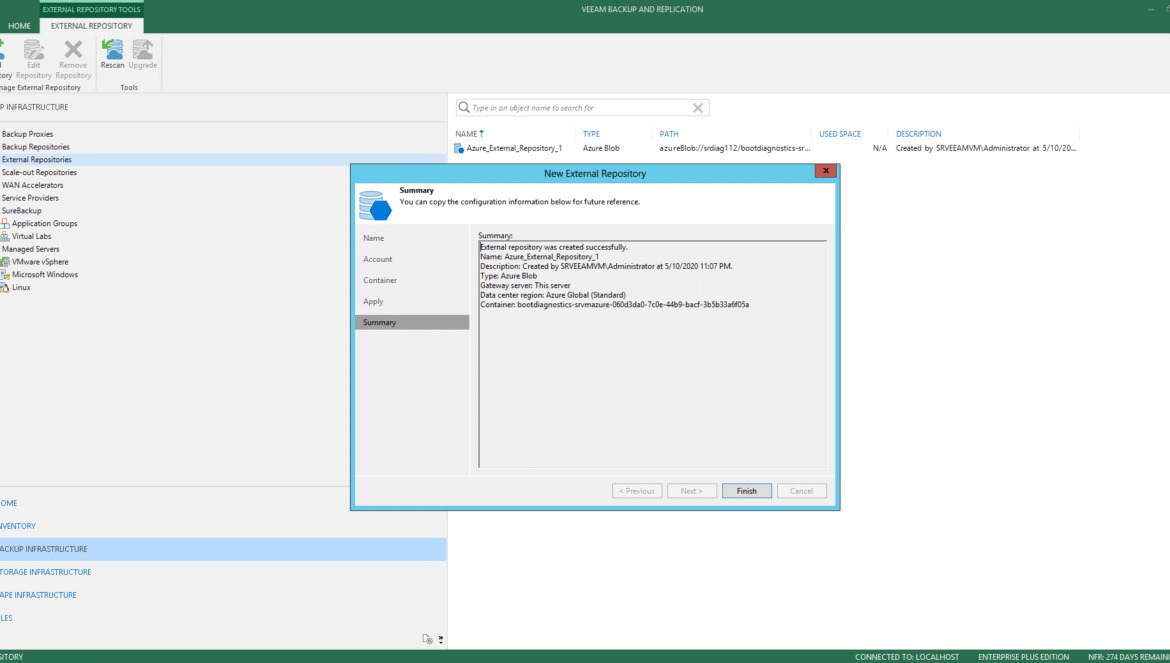Click the object name search field
Screen dimensions: 1170x663
(x=582, y=107)
